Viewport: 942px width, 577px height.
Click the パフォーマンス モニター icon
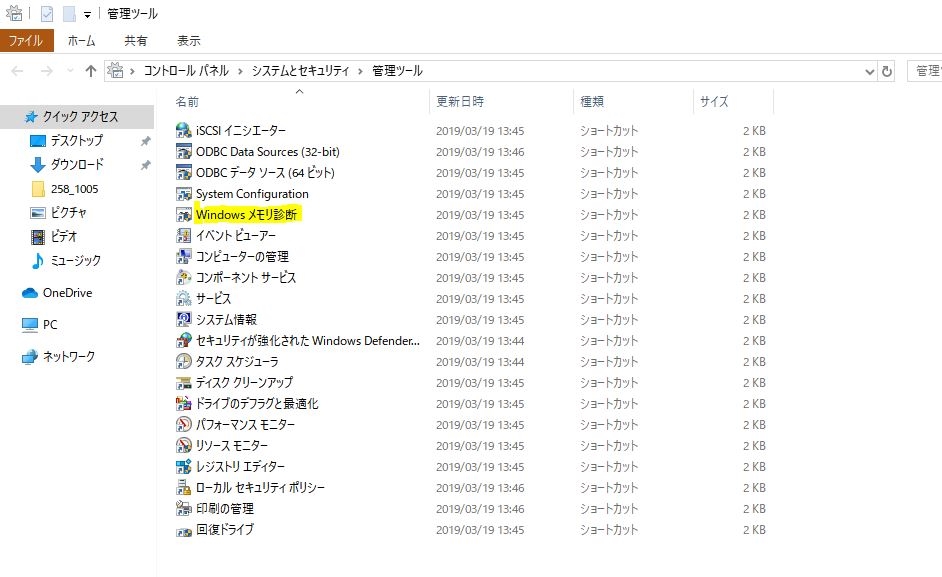tap(183, 424)
